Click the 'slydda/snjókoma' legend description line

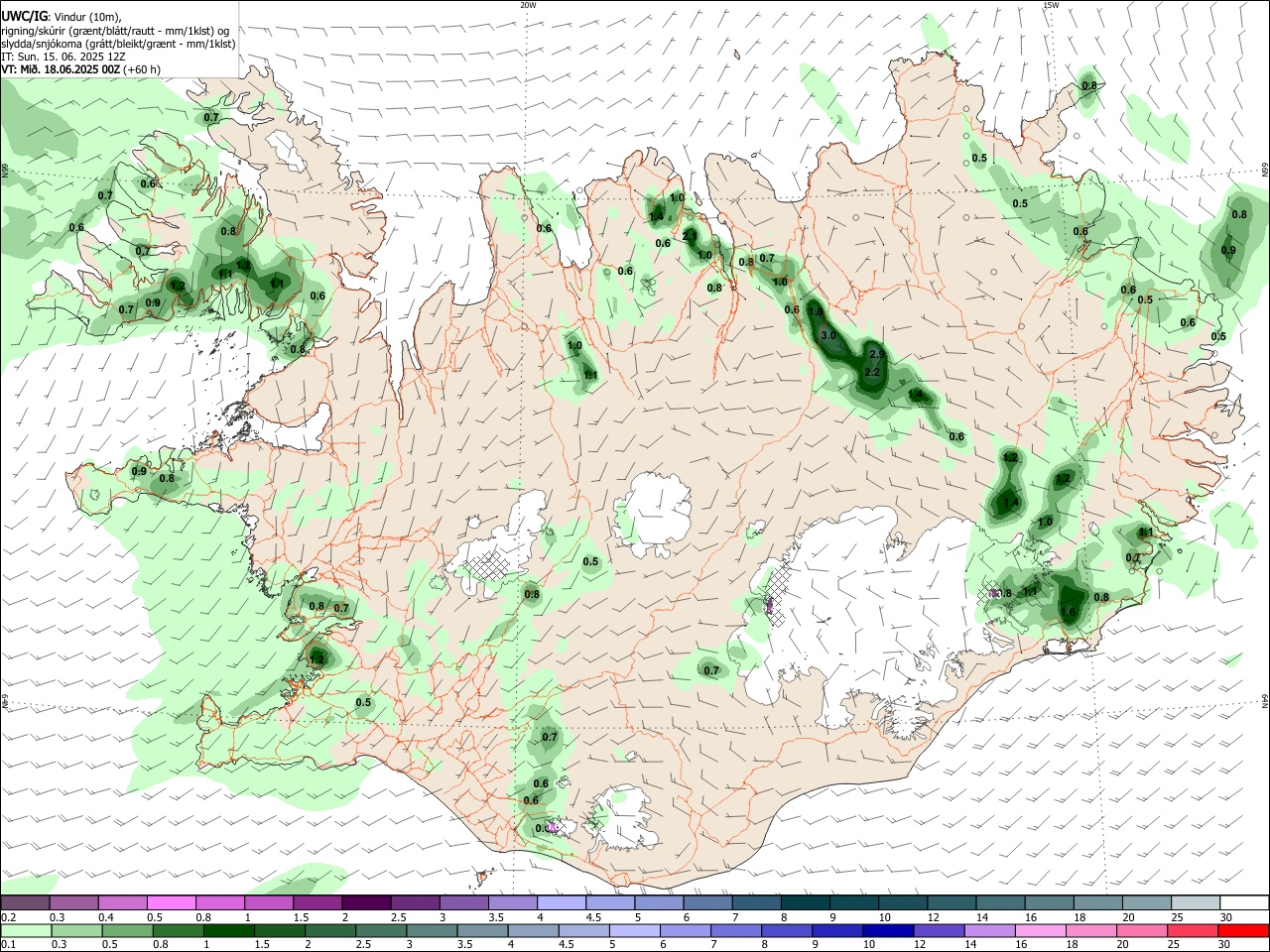tap(118, 44)
